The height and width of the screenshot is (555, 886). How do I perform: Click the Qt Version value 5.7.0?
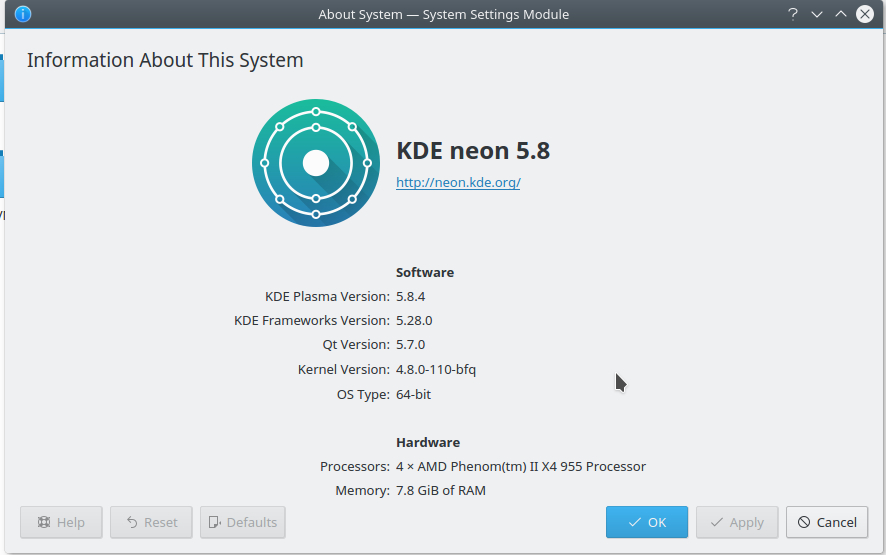(x=410, y=344)
